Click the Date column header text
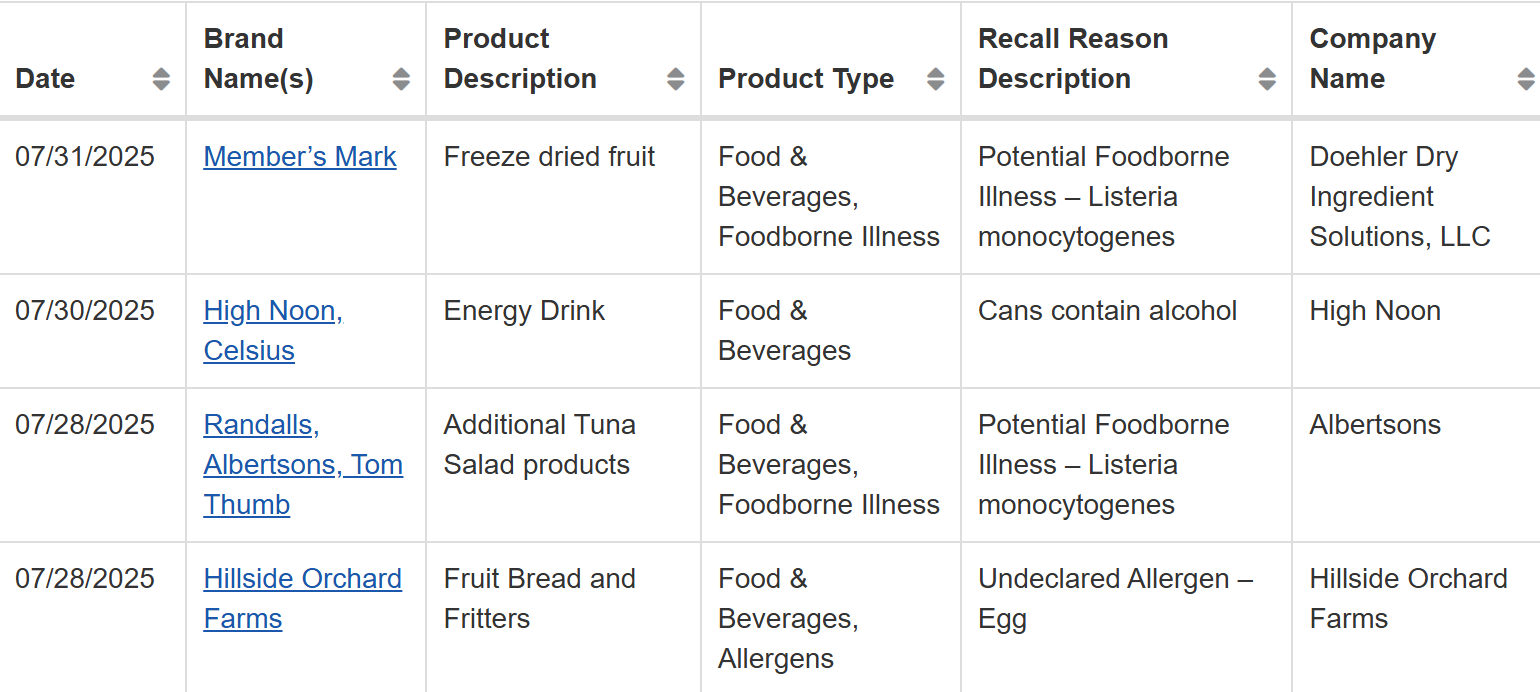The width and height of the screenshot is (1540, 692). tap(45, 79)
